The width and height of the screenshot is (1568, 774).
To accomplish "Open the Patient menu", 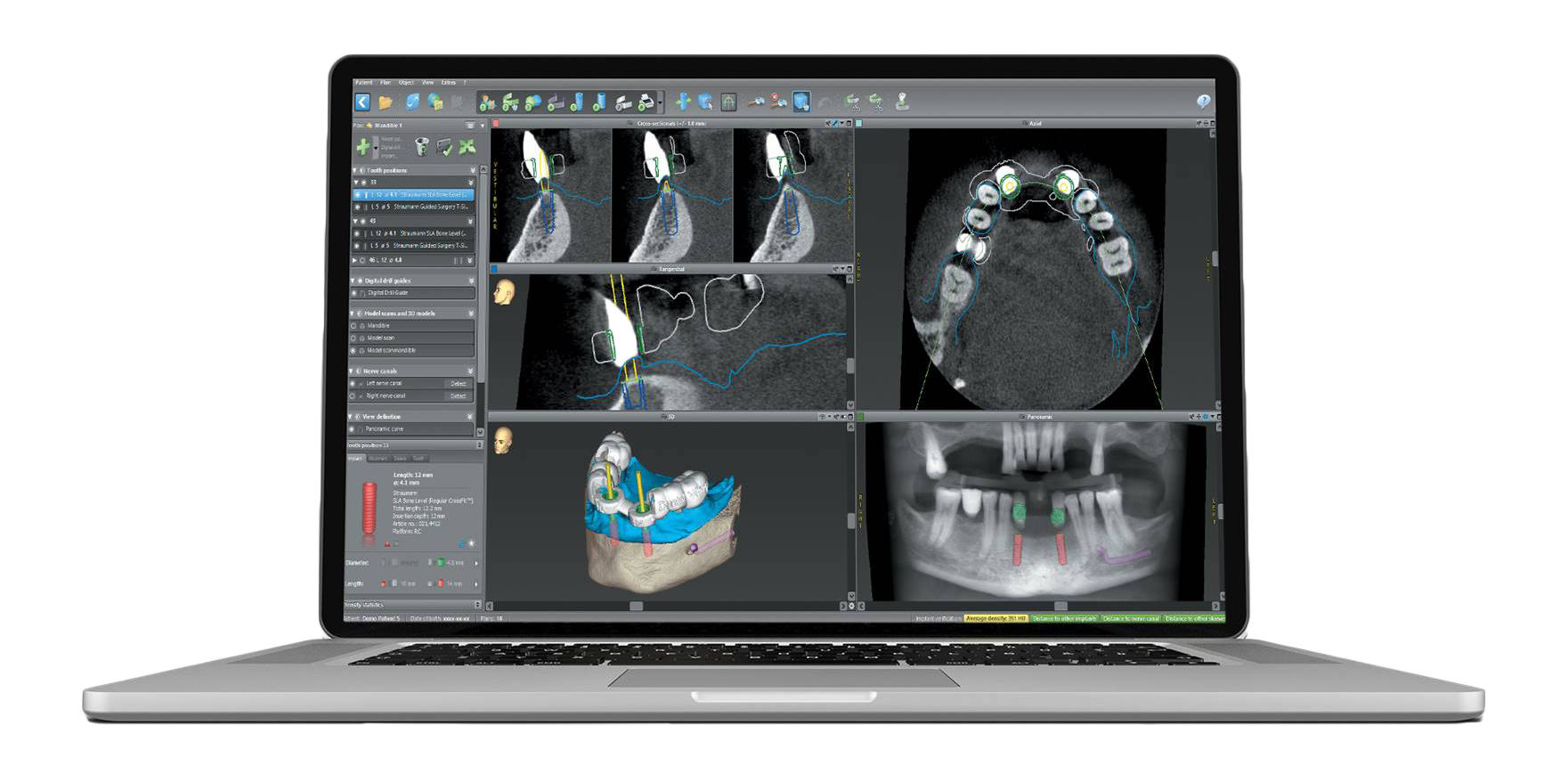I will pyautogui.click(x=363, y=82).
